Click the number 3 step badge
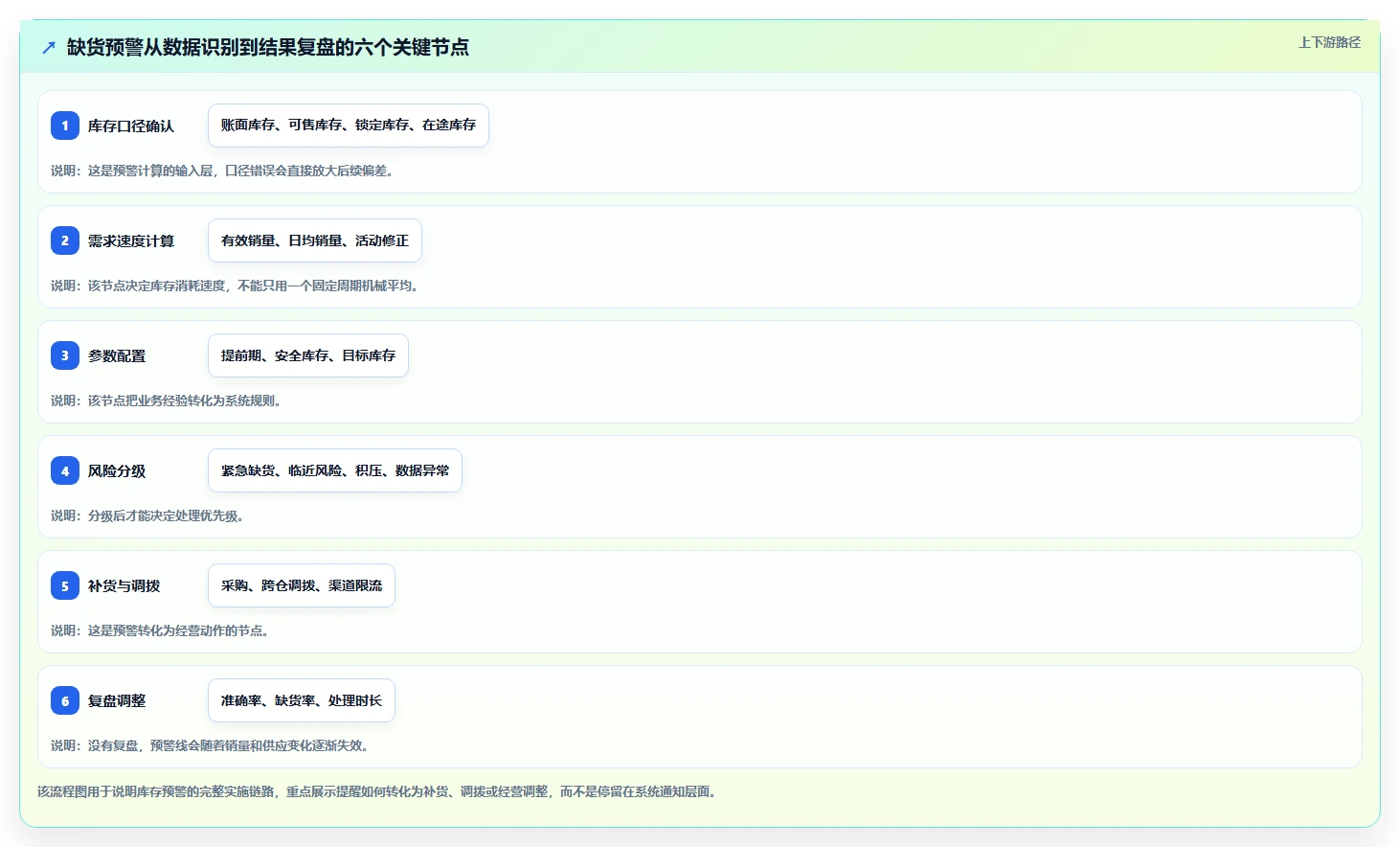 point(65,355)
